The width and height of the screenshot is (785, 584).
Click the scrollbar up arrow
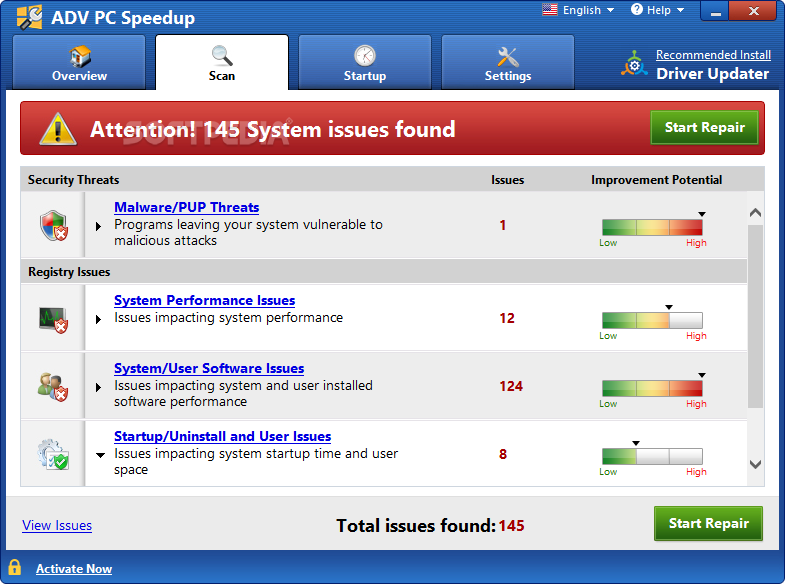point(755,213)
